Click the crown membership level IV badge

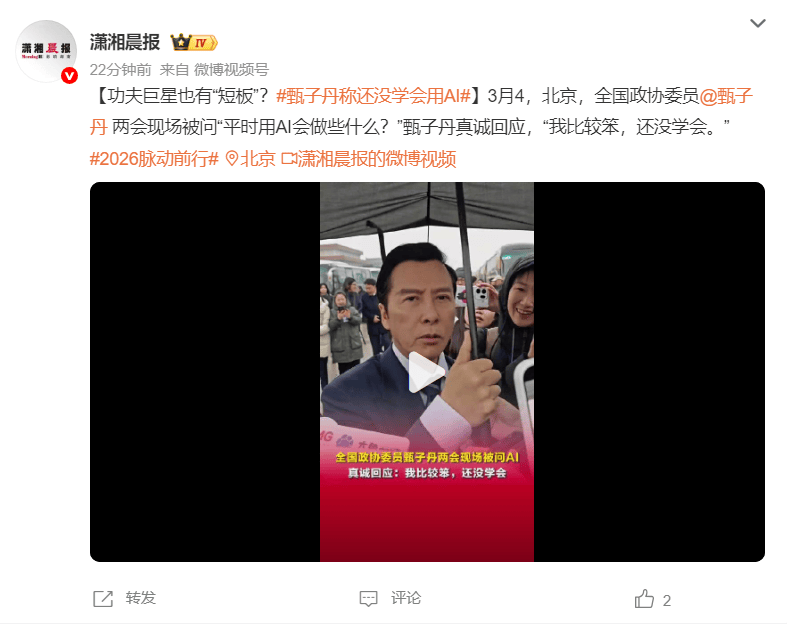click(x=194, y=43)
